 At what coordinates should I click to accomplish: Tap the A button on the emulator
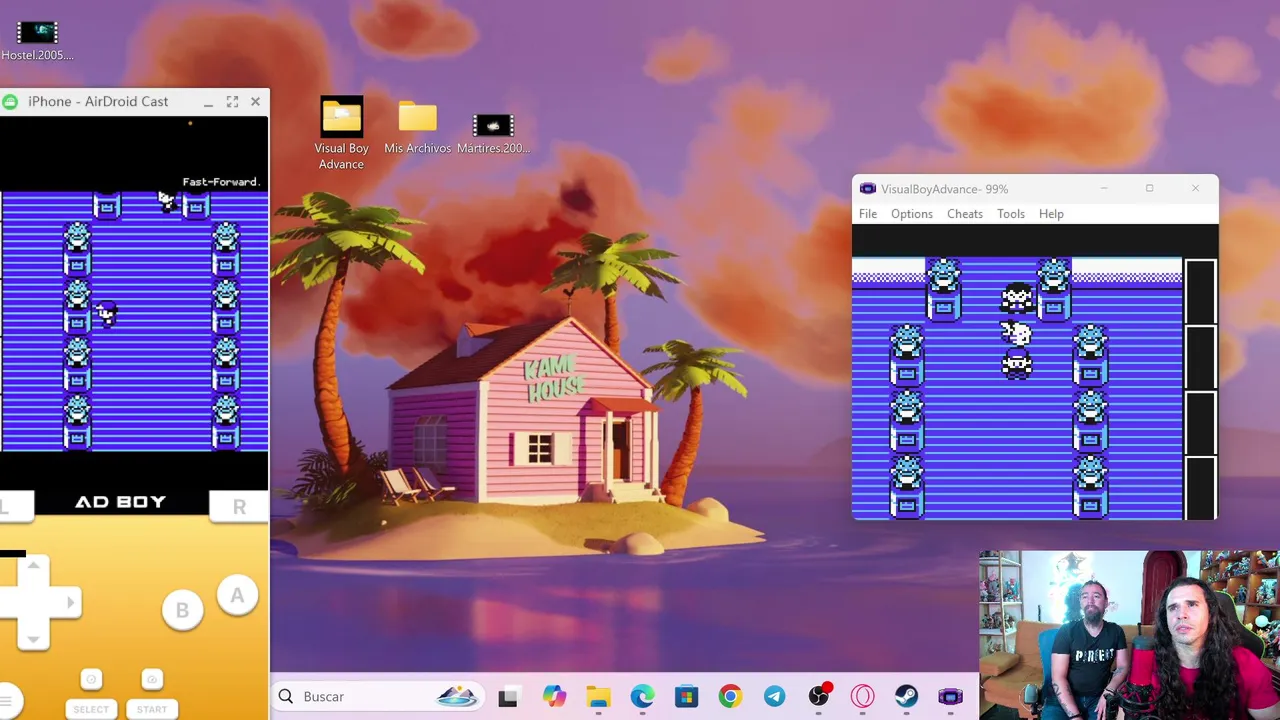coord(237,596)
